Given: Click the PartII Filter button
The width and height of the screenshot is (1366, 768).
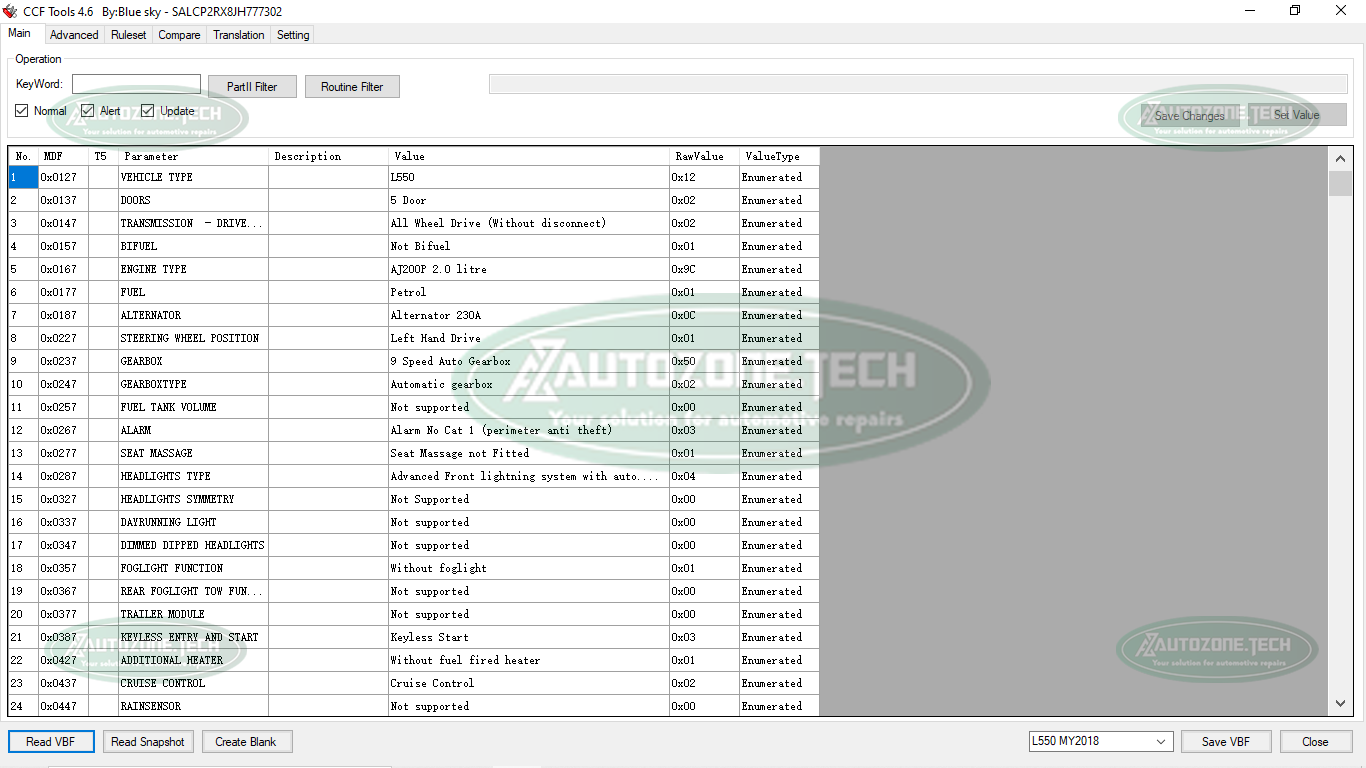Looking at the screenshot, I should tap(251, 86).
